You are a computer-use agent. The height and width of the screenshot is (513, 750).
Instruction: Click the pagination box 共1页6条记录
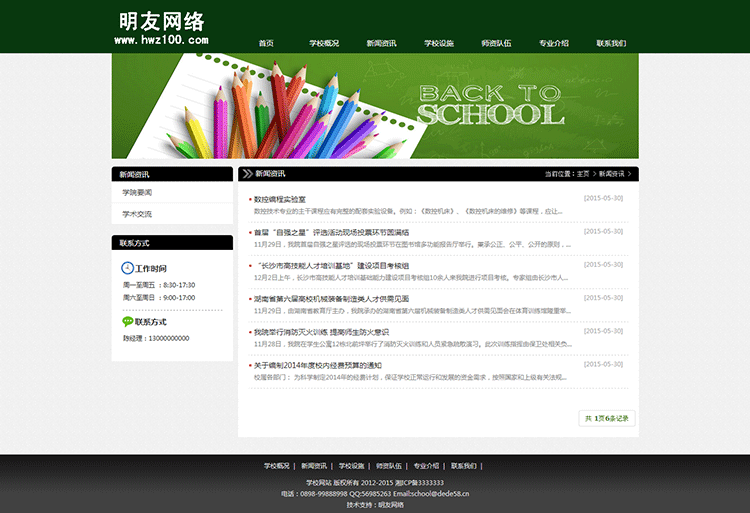[x=607, y=418]
